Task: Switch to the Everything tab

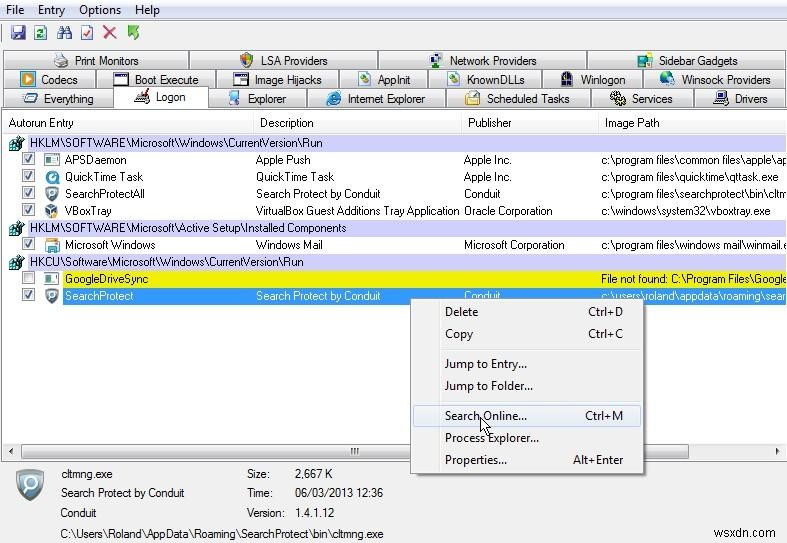Action: 58,99
